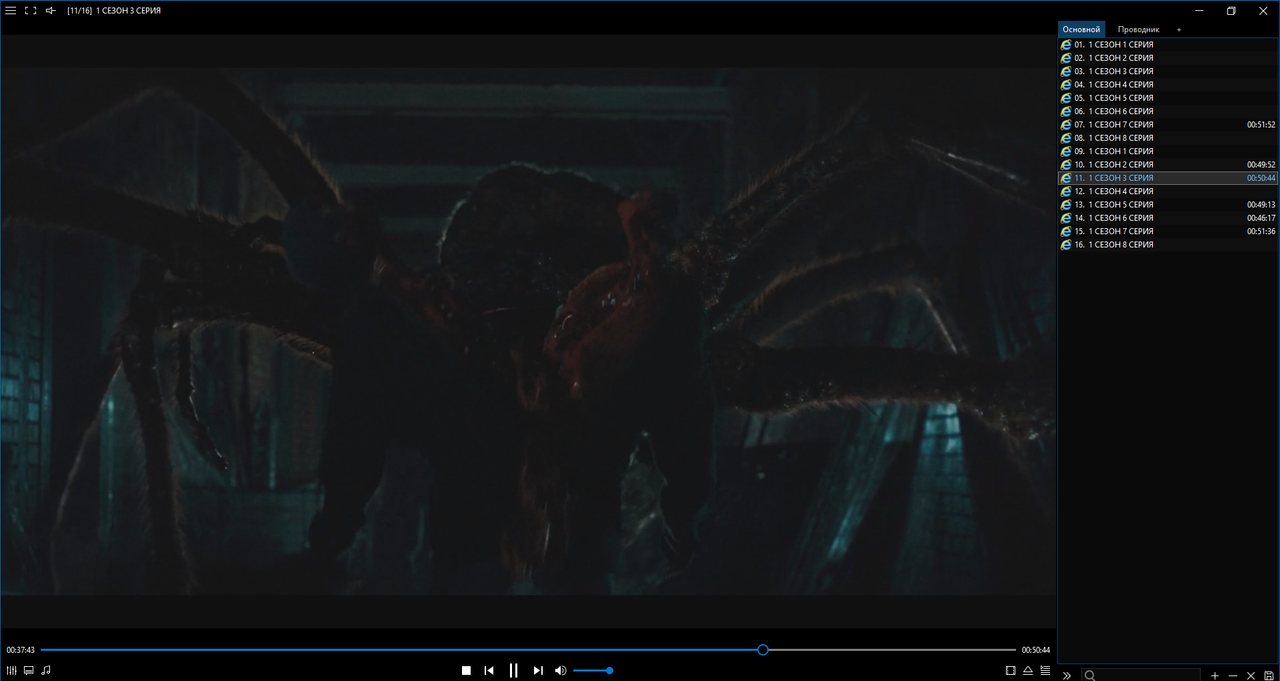Viewport: 1280px width, 681px height.
Task: Stop the video playback
Action: (x=466, y=670)
